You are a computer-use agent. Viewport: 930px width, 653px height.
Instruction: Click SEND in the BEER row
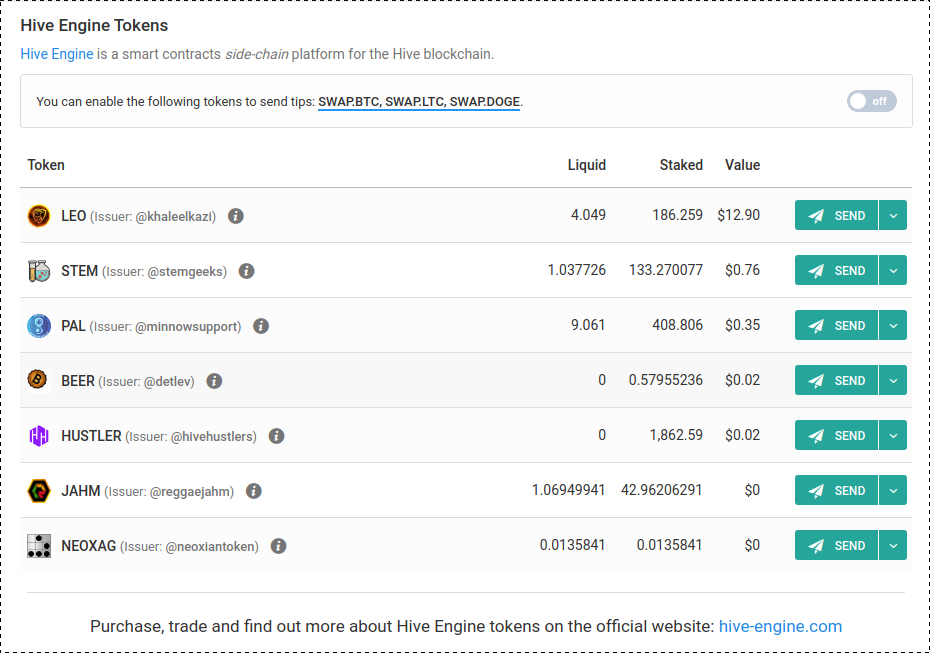836,380
